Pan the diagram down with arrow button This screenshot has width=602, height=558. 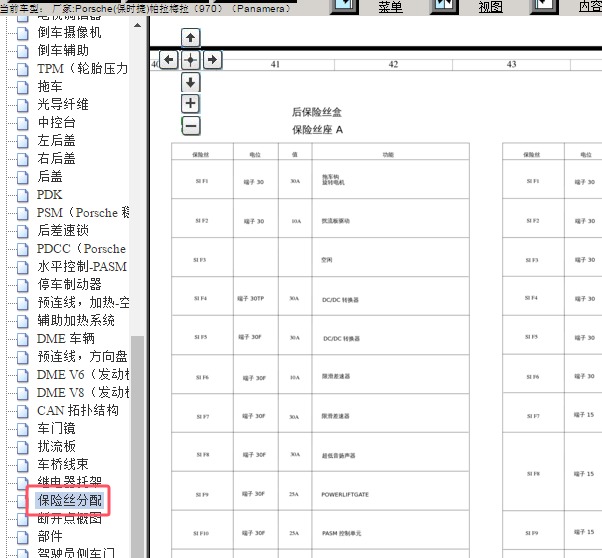click(x=190, y=83)
